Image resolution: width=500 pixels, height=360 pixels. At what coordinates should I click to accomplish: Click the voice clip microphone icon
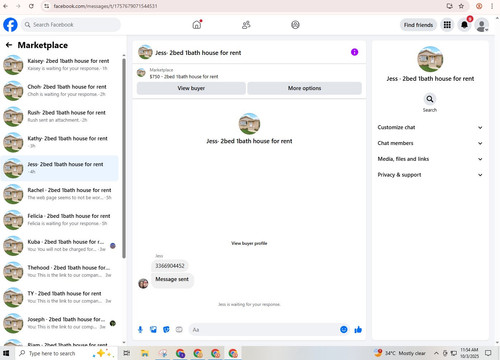[140, 330]
